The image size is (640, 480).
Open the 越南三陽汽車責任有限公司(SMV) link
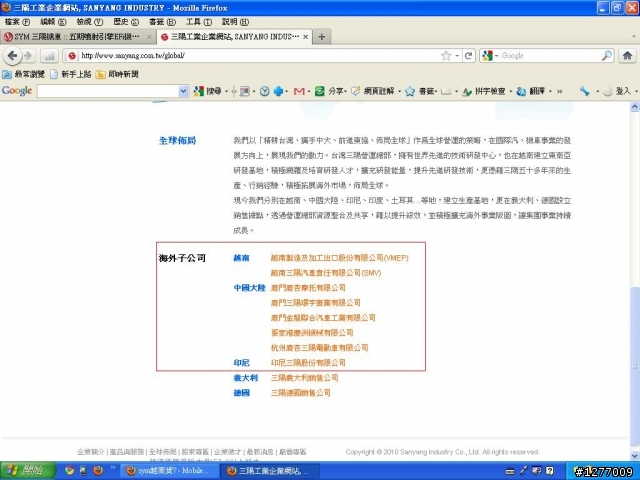(x=326, y=273)
